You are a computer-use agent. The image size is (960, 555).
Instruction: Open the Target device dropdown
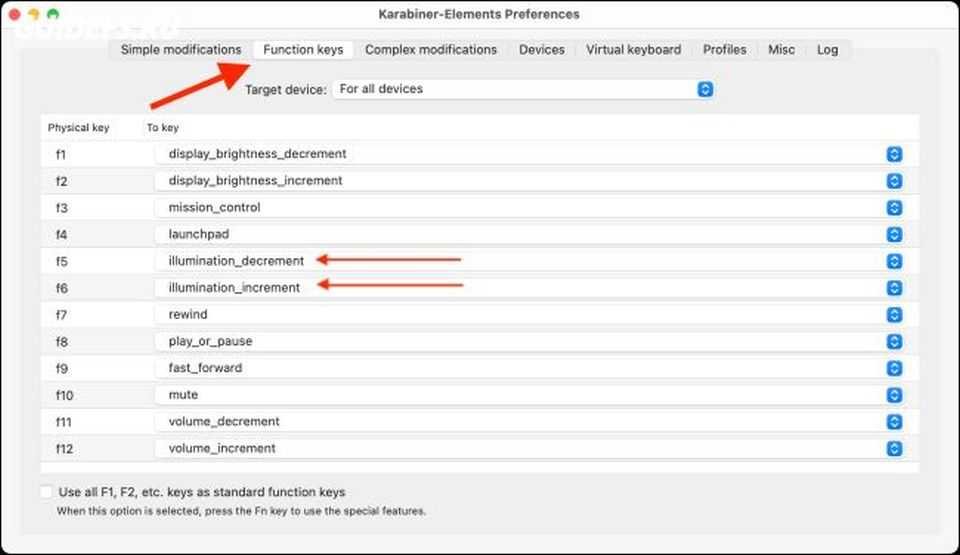(704, 89)
